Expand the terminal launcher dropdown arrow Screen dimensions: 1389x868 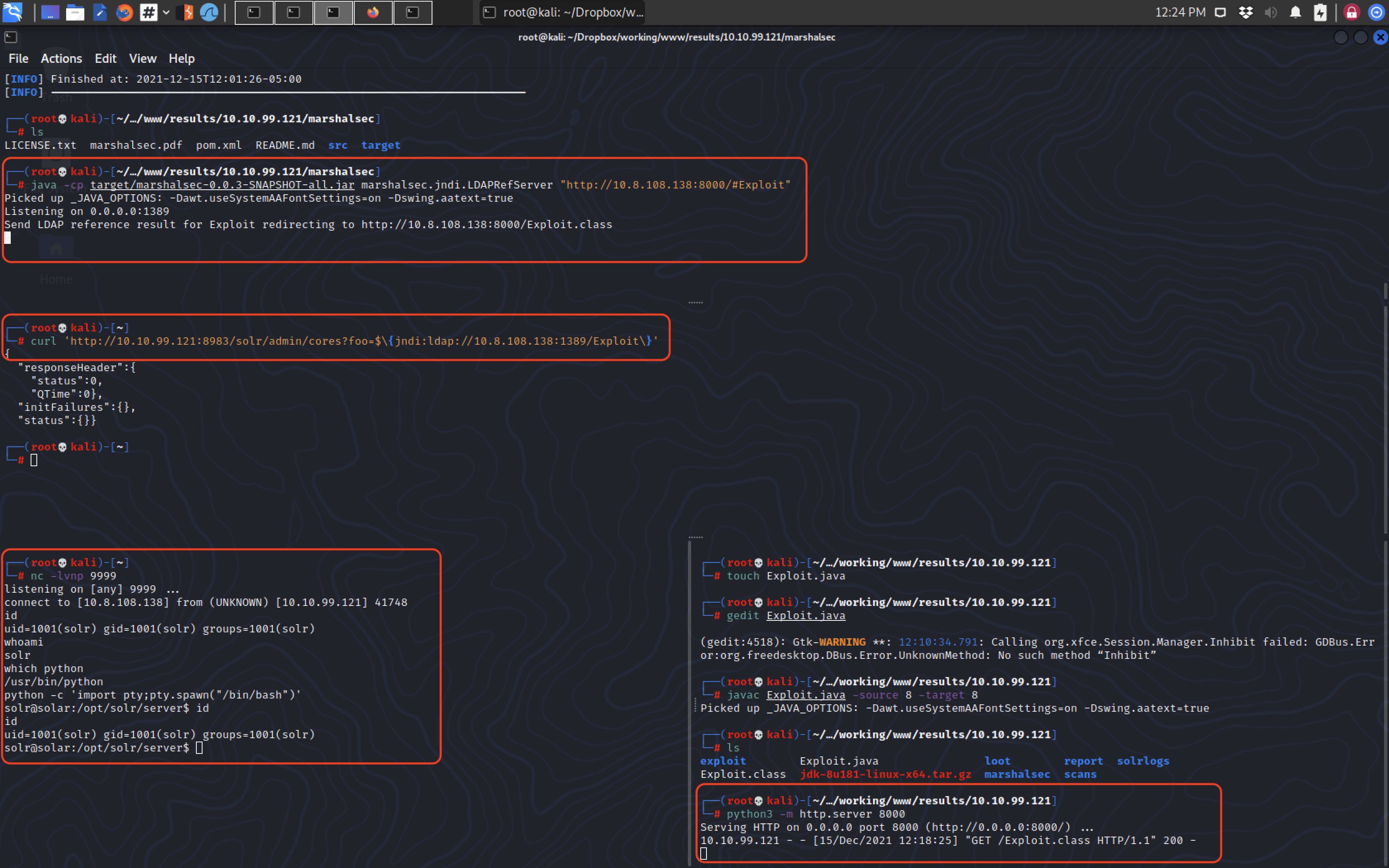tap(166, 12)
